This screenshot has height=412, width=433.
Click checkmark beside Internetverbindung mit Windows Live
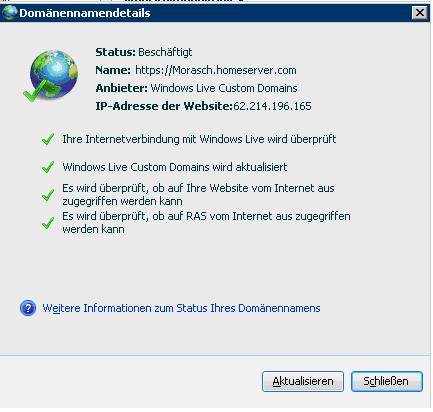pyautogui.click(x=48, y=139)
